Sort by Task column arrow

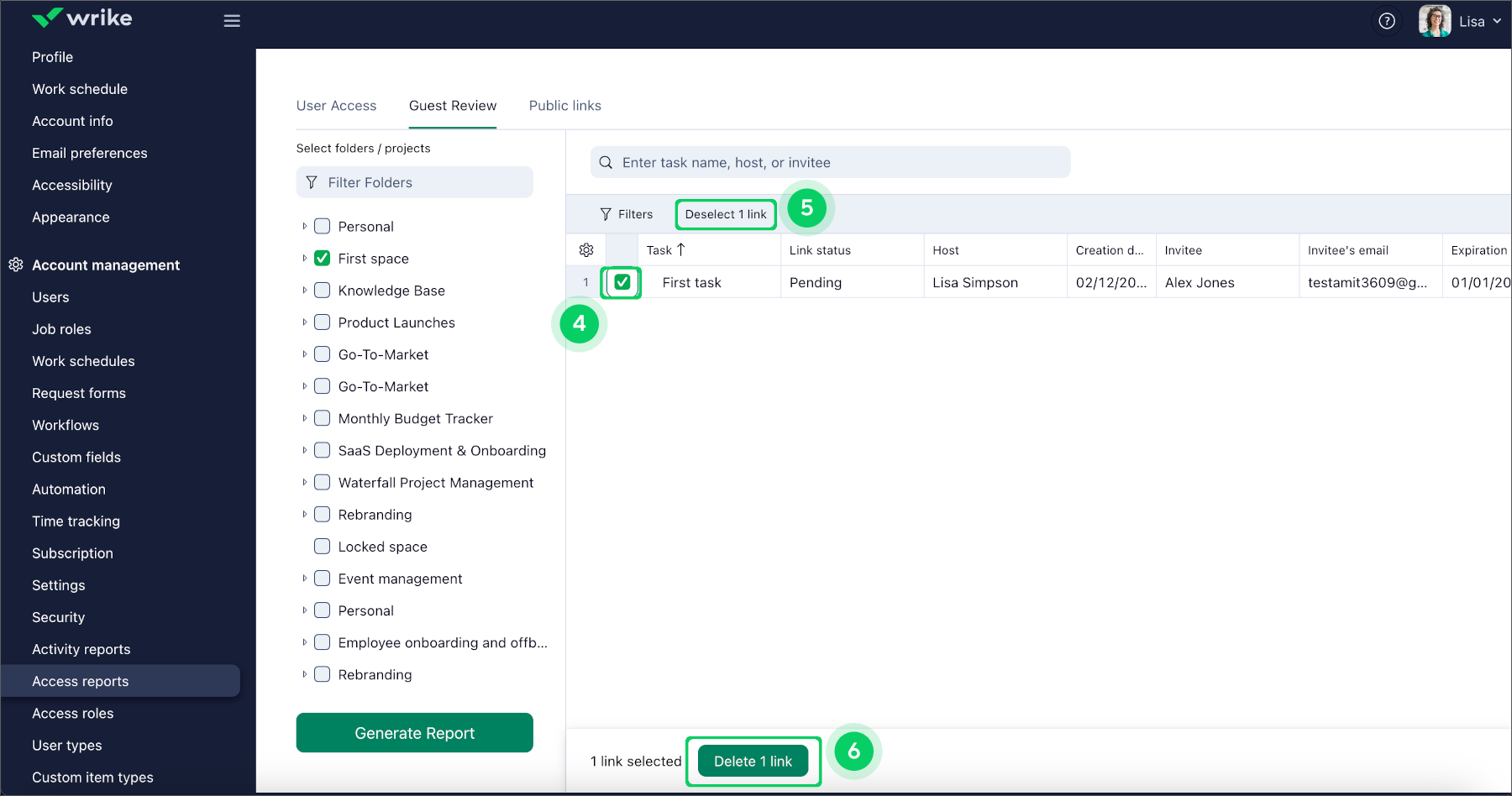(x=681, y=250)
